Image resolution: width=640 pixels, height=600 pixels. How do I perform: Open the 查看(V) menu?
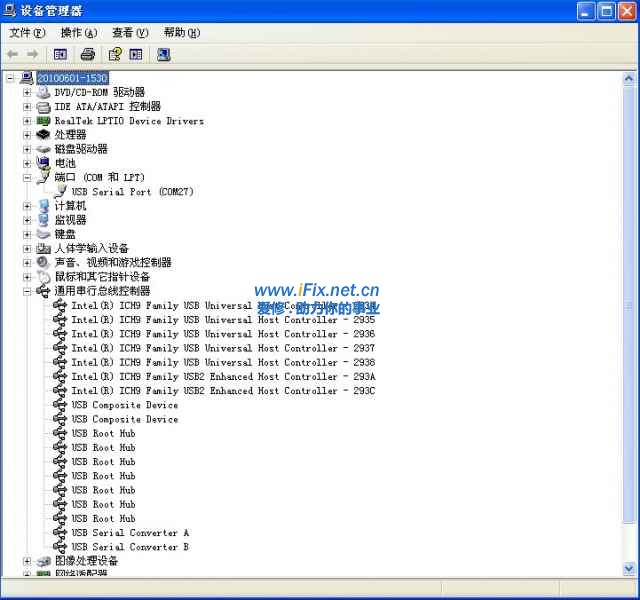[130, 33]
